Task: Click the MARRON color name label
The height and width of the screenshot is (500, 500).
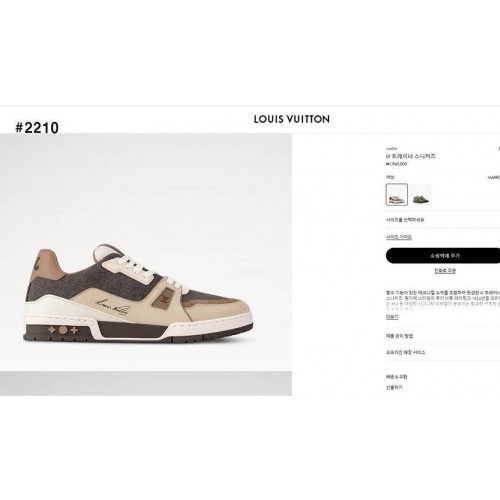Action: (x=494, y=178)
